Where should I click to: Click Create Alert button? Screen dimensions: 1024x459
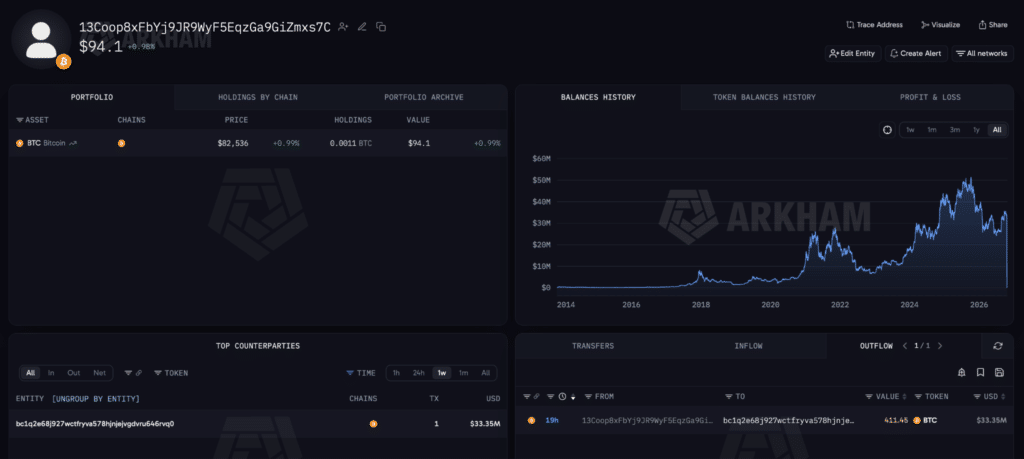[x=916, y=54]
